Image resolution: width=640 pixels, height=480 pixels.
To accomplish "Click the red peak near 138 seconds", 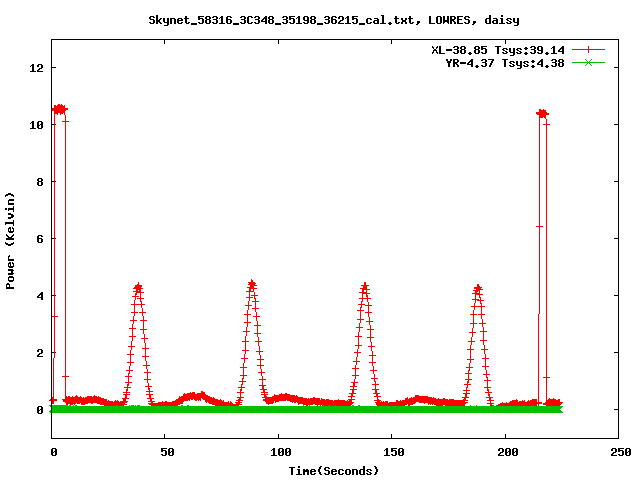I will 365,287.
